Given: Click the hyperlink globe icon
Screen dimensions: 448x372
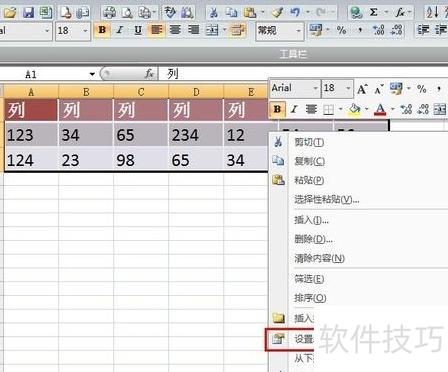Looking at the screenshot, I should pyautogui.click(x=356, y=12).
